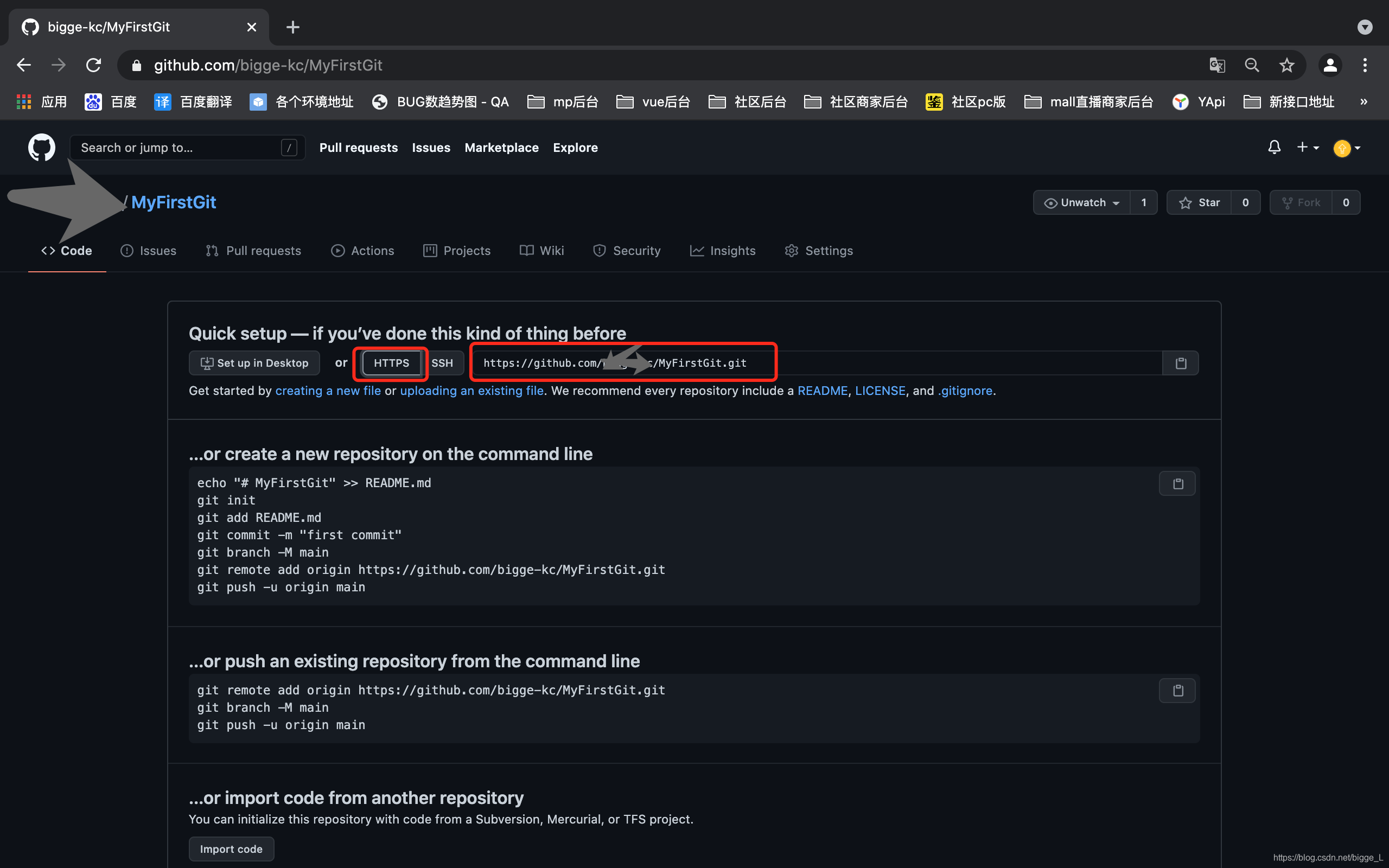Click the address bar URL
This screenshot has height=868, width=1389.
[x=268, y=65]
